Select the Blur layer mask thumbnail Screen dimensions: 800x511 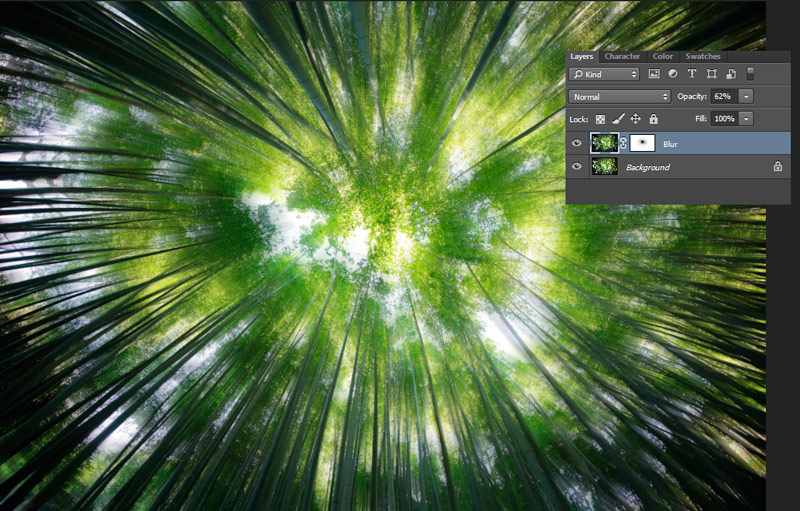[641, 144]
